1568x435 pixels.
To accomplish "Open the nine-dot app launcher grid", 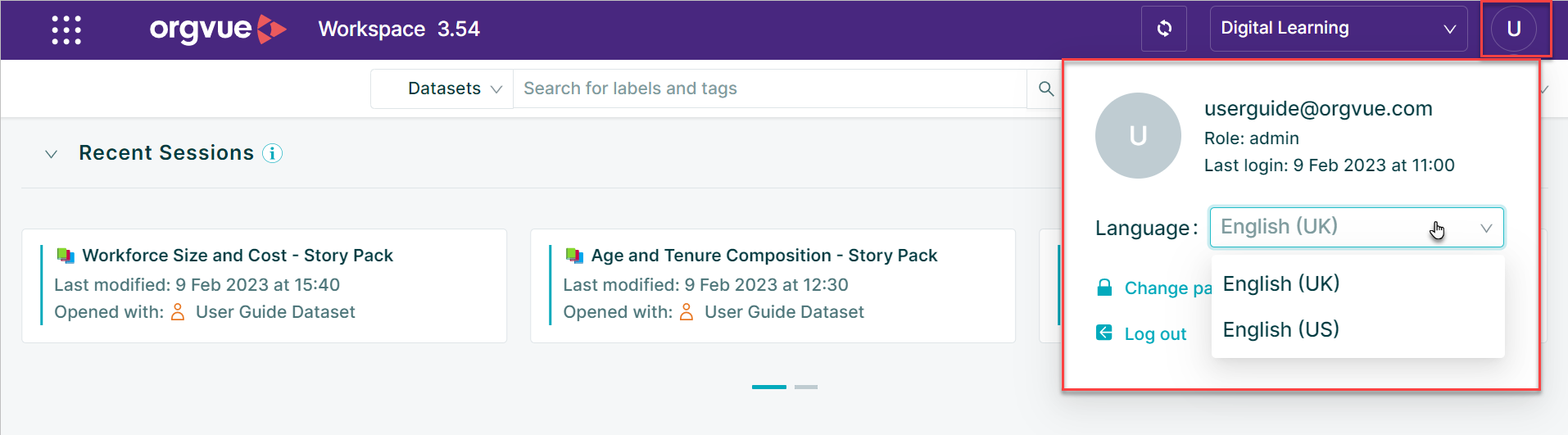I will 66,29.
